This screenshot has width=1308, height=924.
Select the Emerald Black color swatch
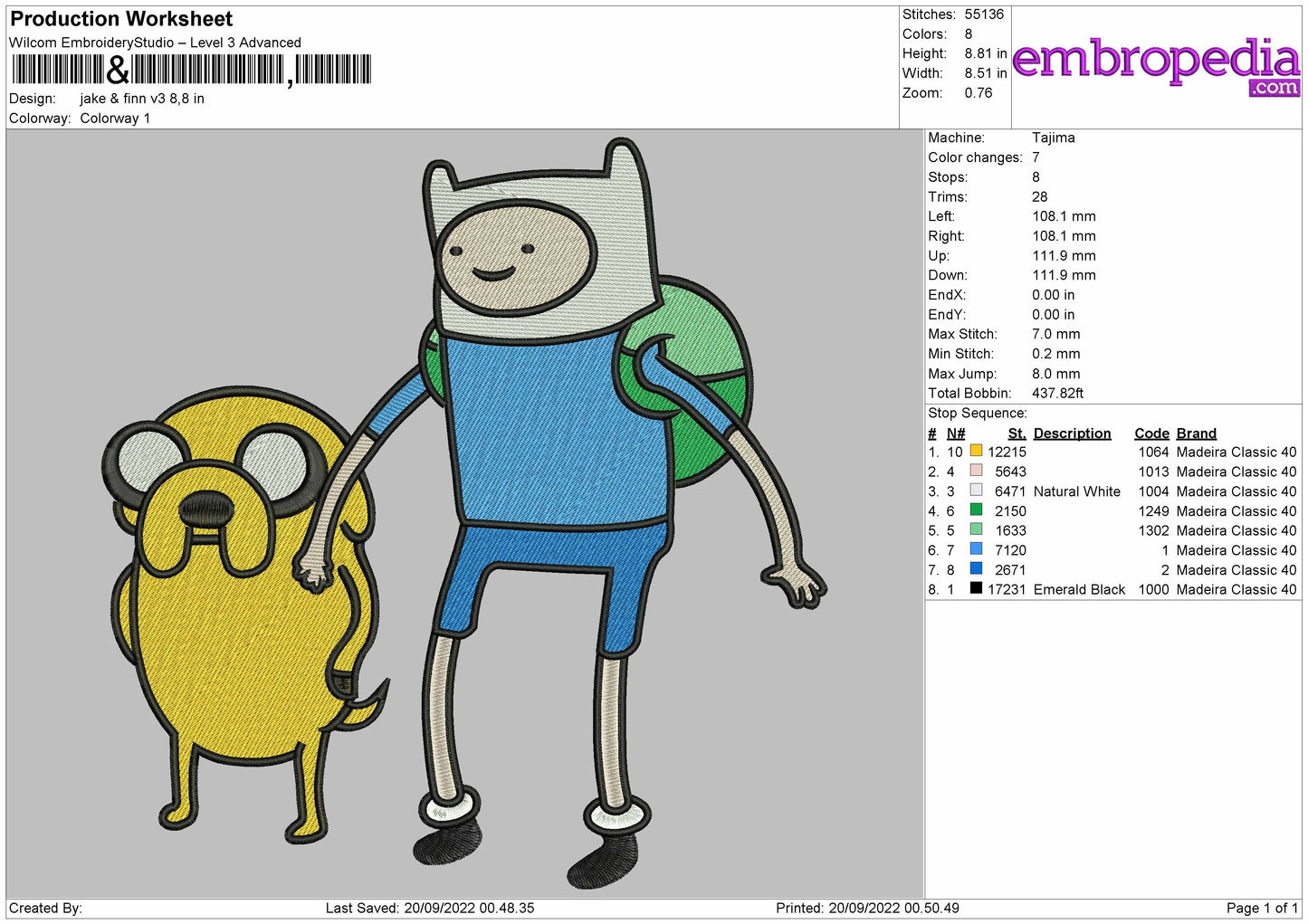tap(976, 588)
